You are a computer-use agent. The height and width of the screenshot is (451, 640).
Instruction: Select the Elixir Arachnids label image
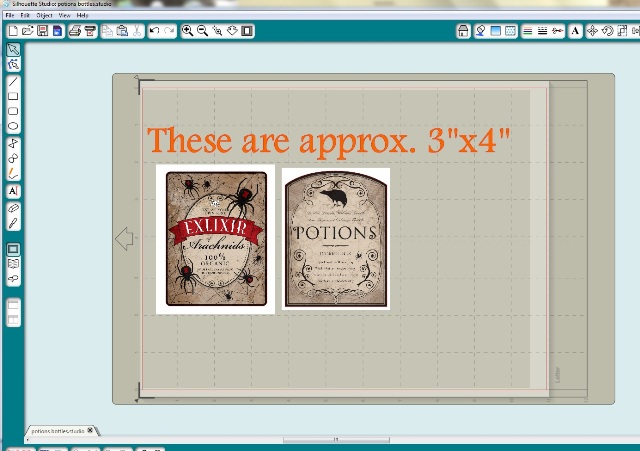click(x=216, y=239)
